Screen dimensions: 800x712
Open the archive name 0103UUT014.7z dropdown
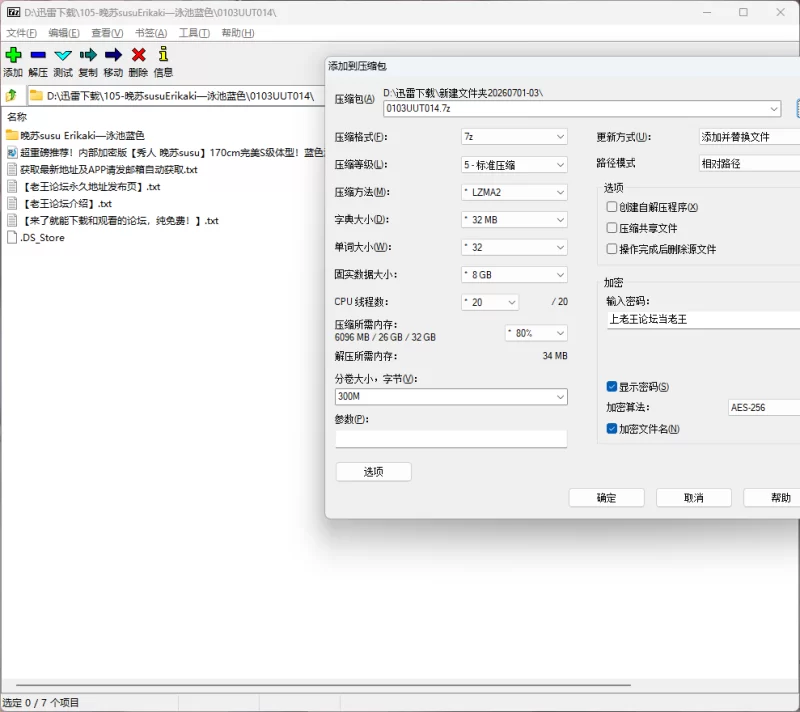point(582,109)
